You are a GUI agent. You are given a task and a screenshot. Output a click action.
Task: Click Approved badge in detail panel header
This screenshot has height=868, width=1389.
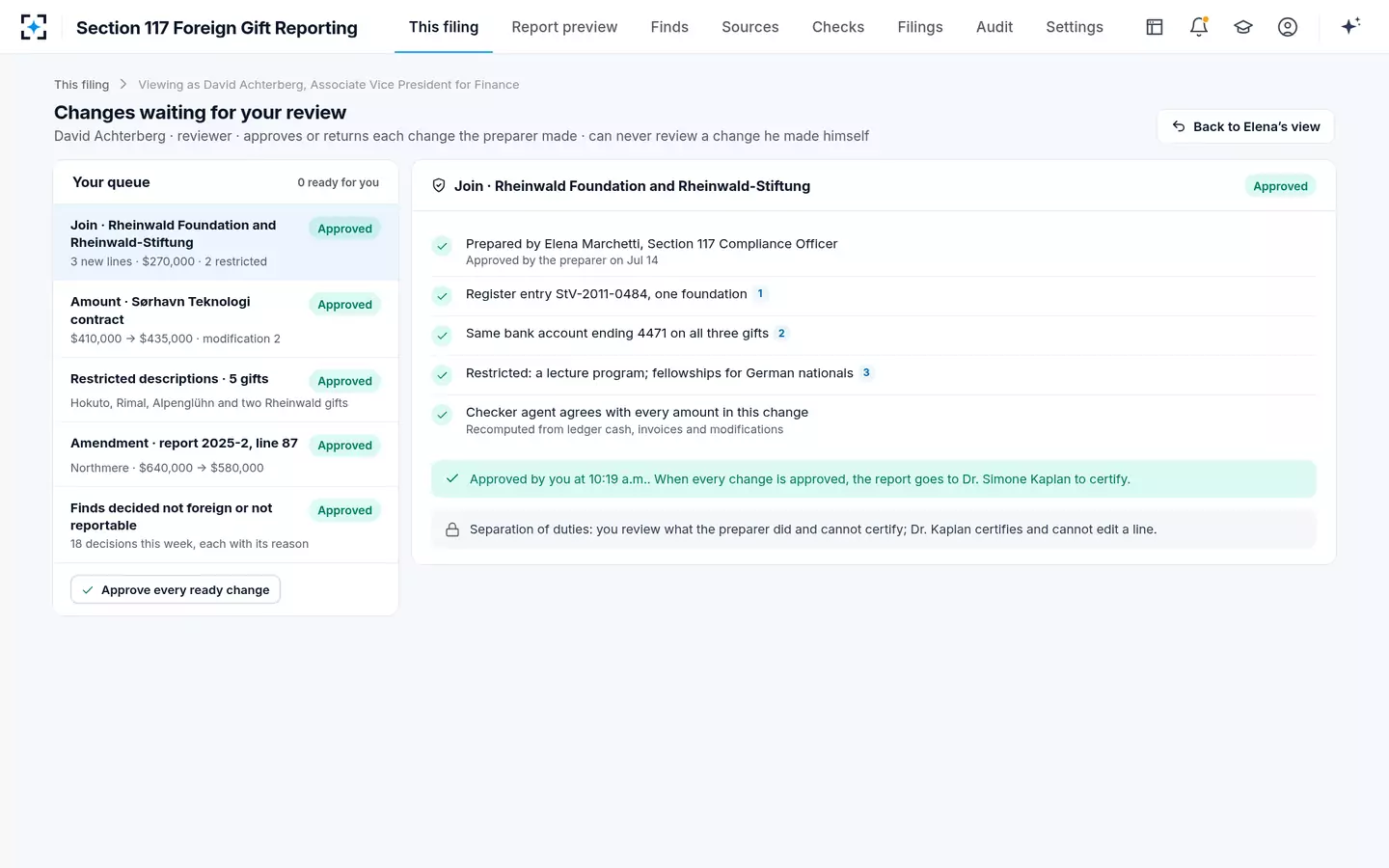point(1280,186)
